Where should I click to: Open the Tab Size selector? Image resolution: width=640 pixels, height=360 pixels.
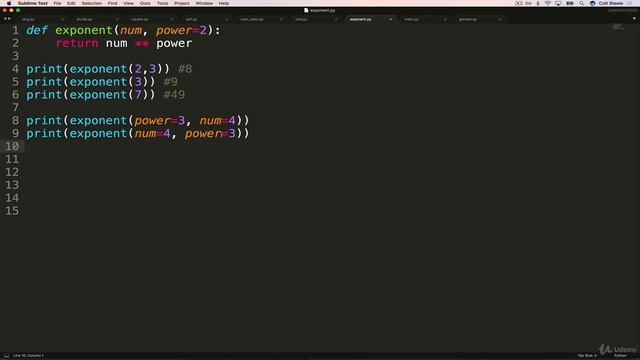[587, 356]
